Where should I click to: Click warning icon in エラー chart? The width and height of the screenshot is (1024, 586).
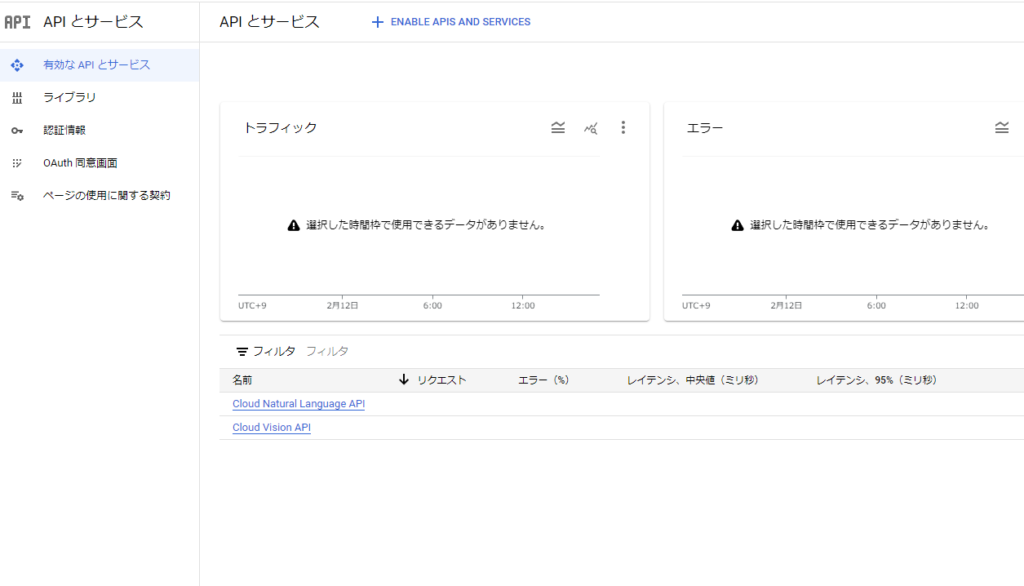[737, 225]
